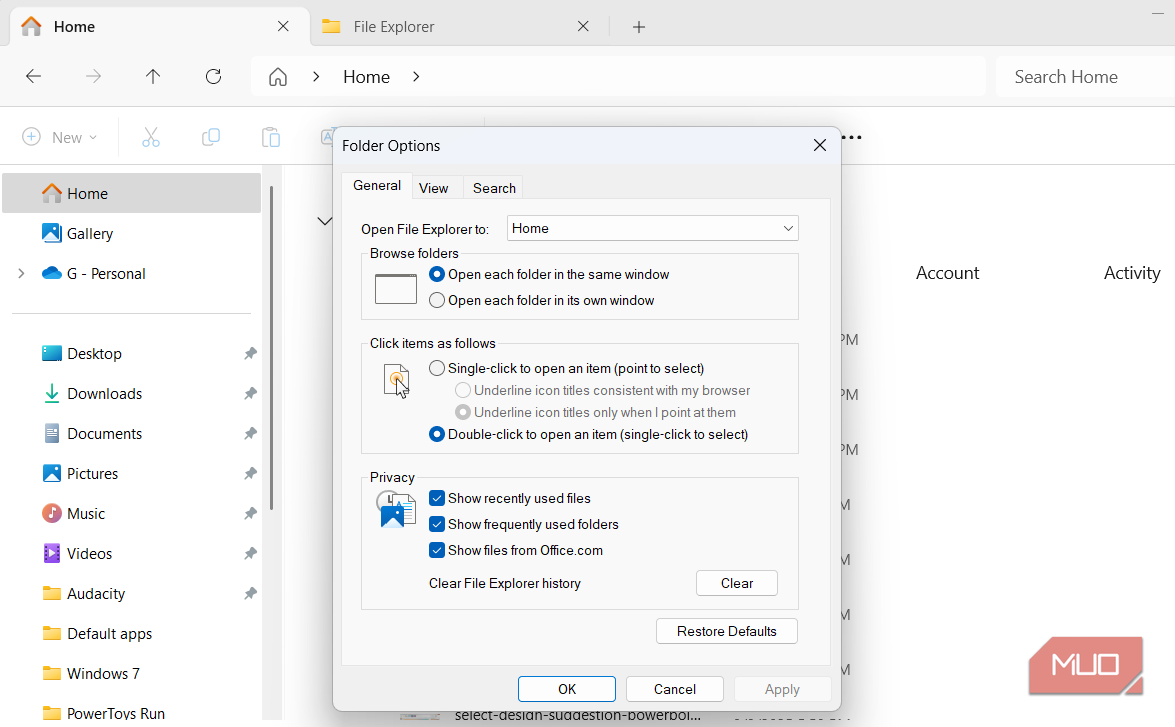The height and width of the screenshot is (727, 1175).
Task: Click chevron after Home in breadcrumb
Action: pos(416,76)
